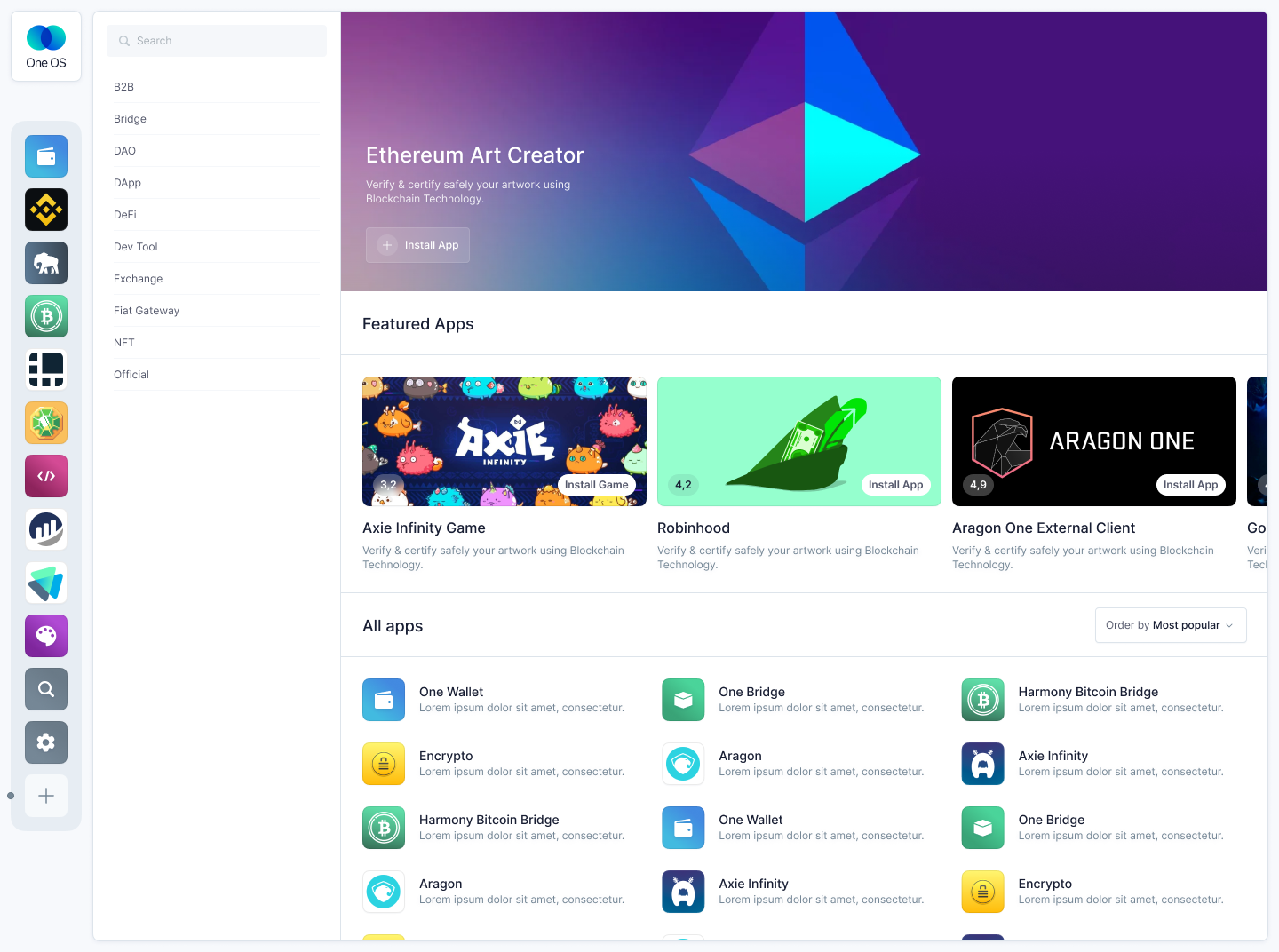Image resolution: width=1279 pixels, height=952 pixels.
Task: Select NFT category
Action: click(x=217, y=343)
